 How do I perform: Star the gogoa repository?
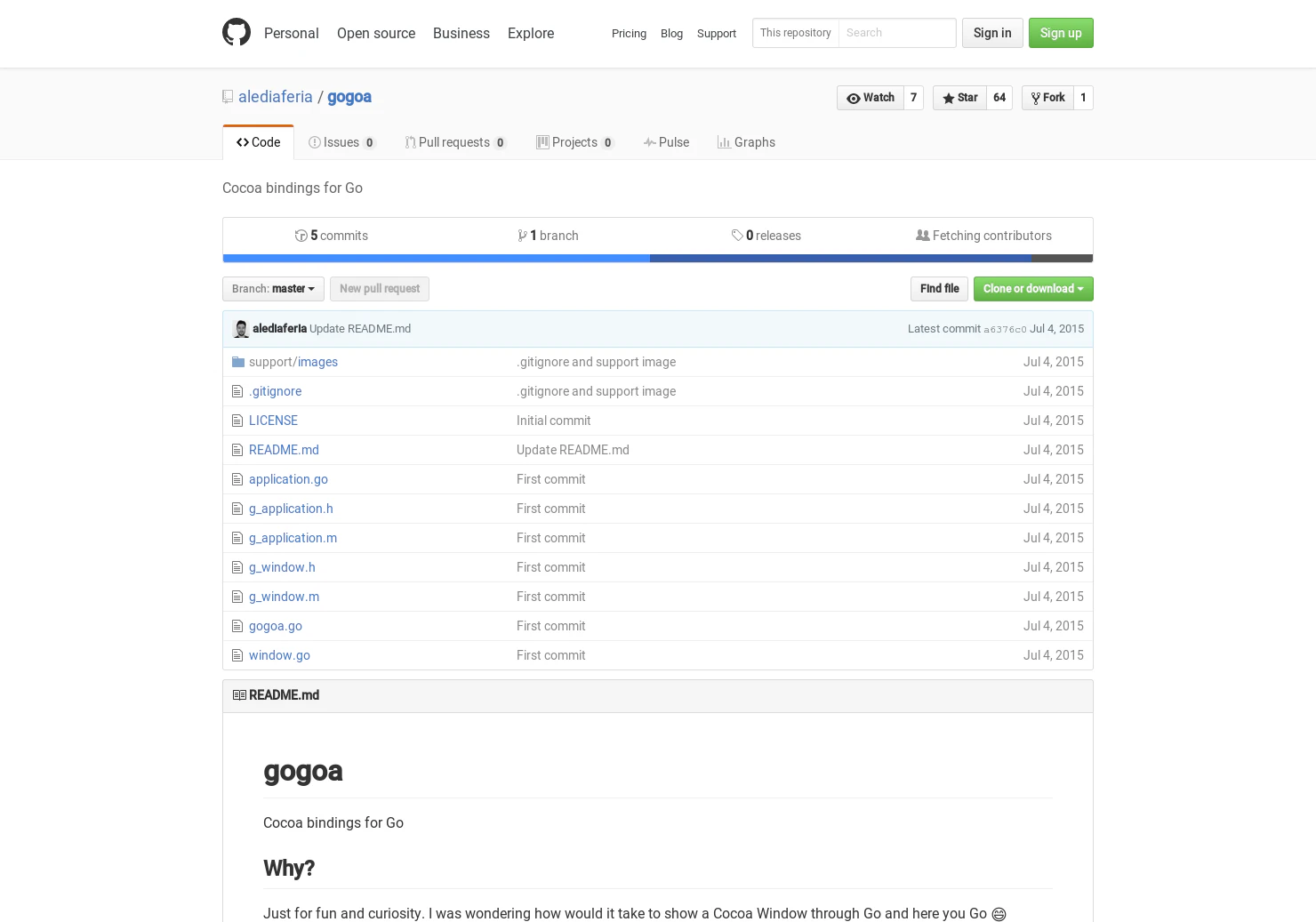tap(959, 98)
